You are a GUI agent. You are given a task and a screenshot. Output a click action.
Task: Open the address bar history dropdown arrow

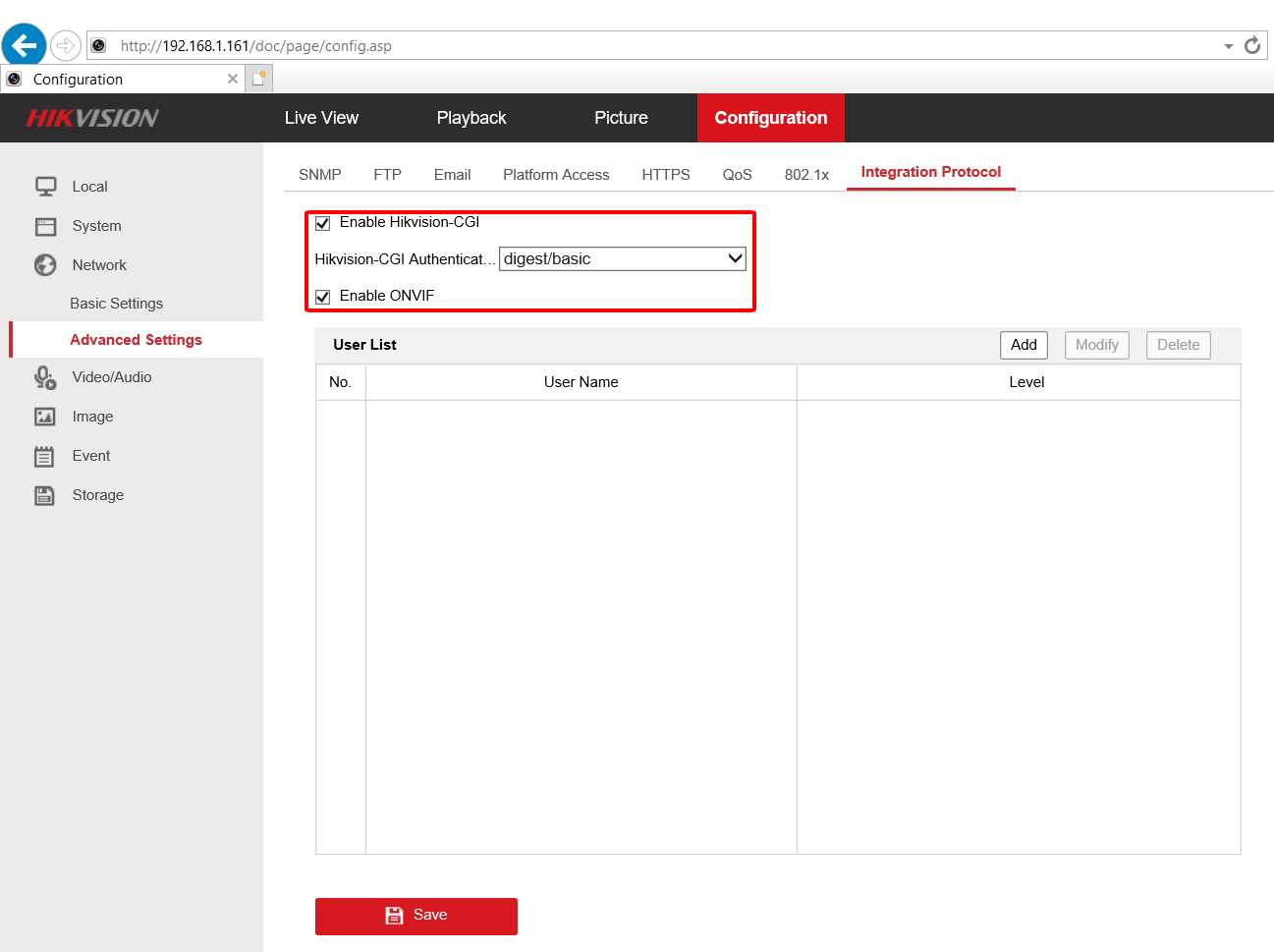1228,46
